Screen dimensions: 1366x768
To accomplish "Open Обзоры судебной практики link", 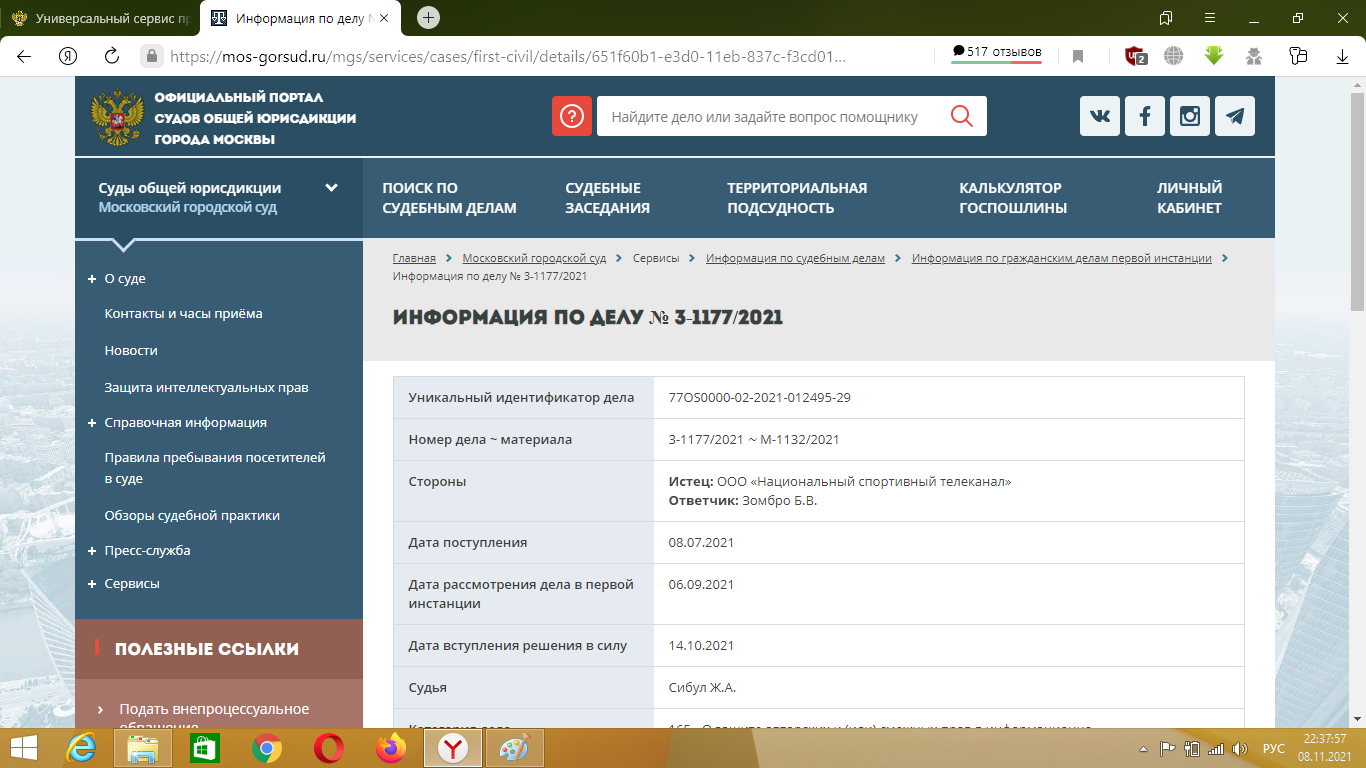I will pos(192,515).
